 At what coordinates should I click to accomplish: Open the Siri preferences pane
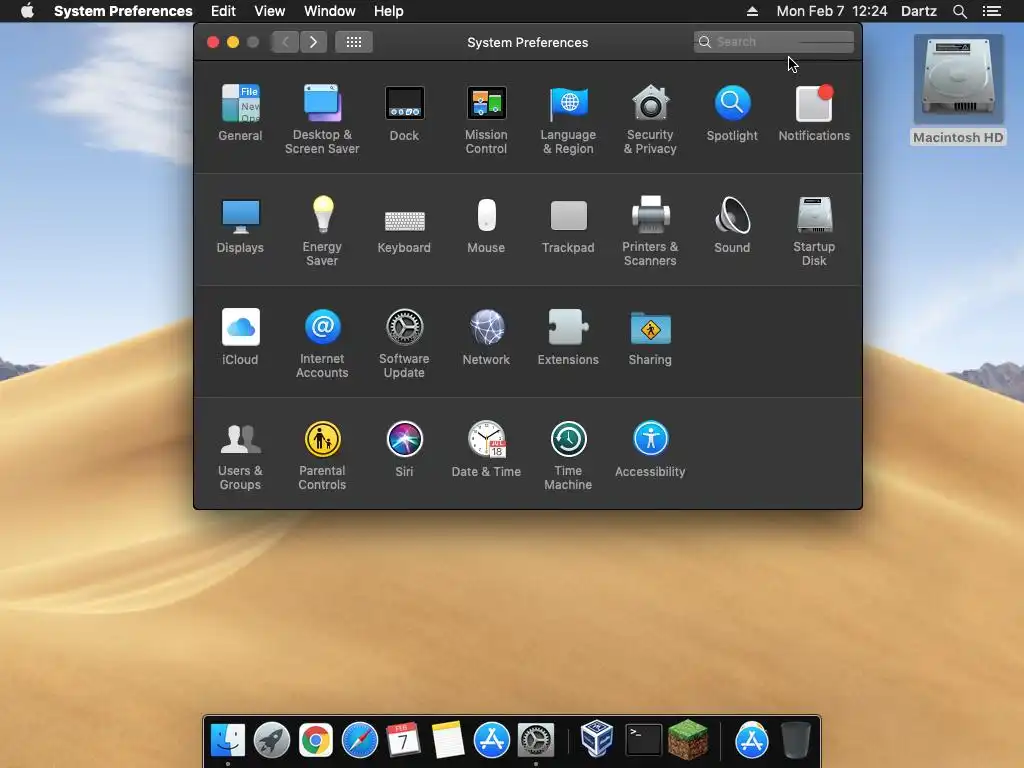404,449
